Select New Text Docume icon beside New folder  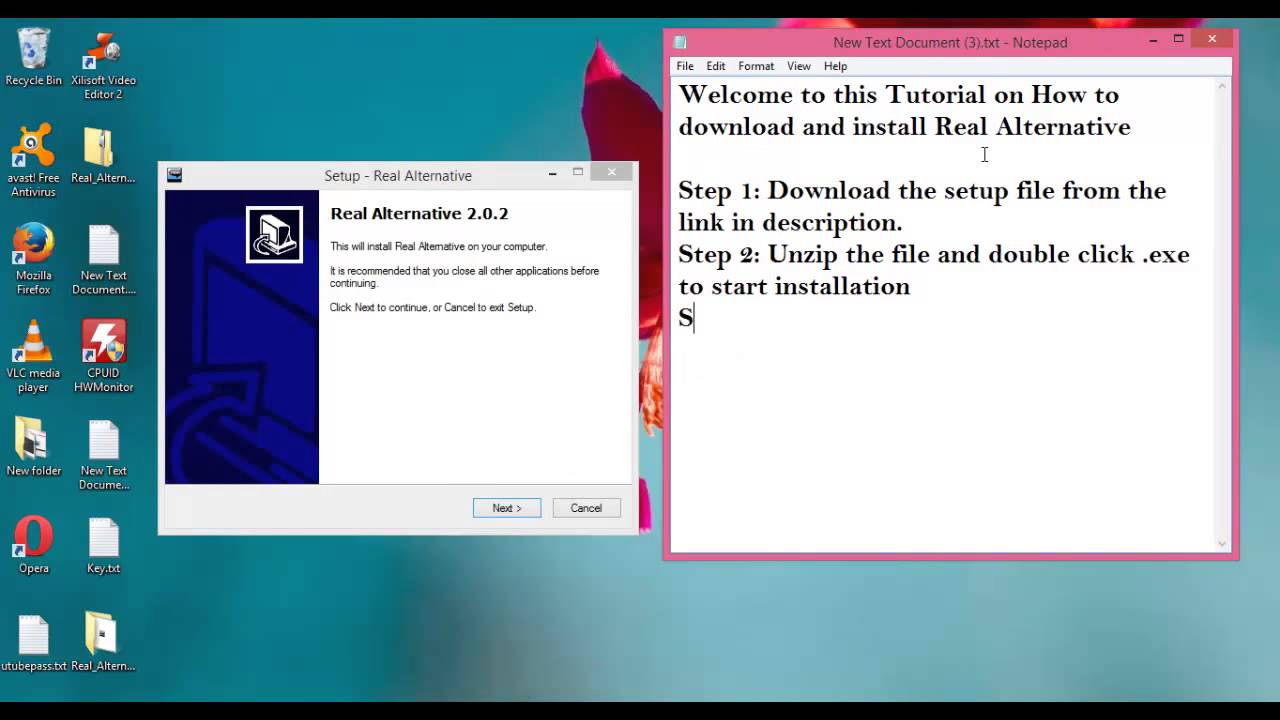[103, 454]
